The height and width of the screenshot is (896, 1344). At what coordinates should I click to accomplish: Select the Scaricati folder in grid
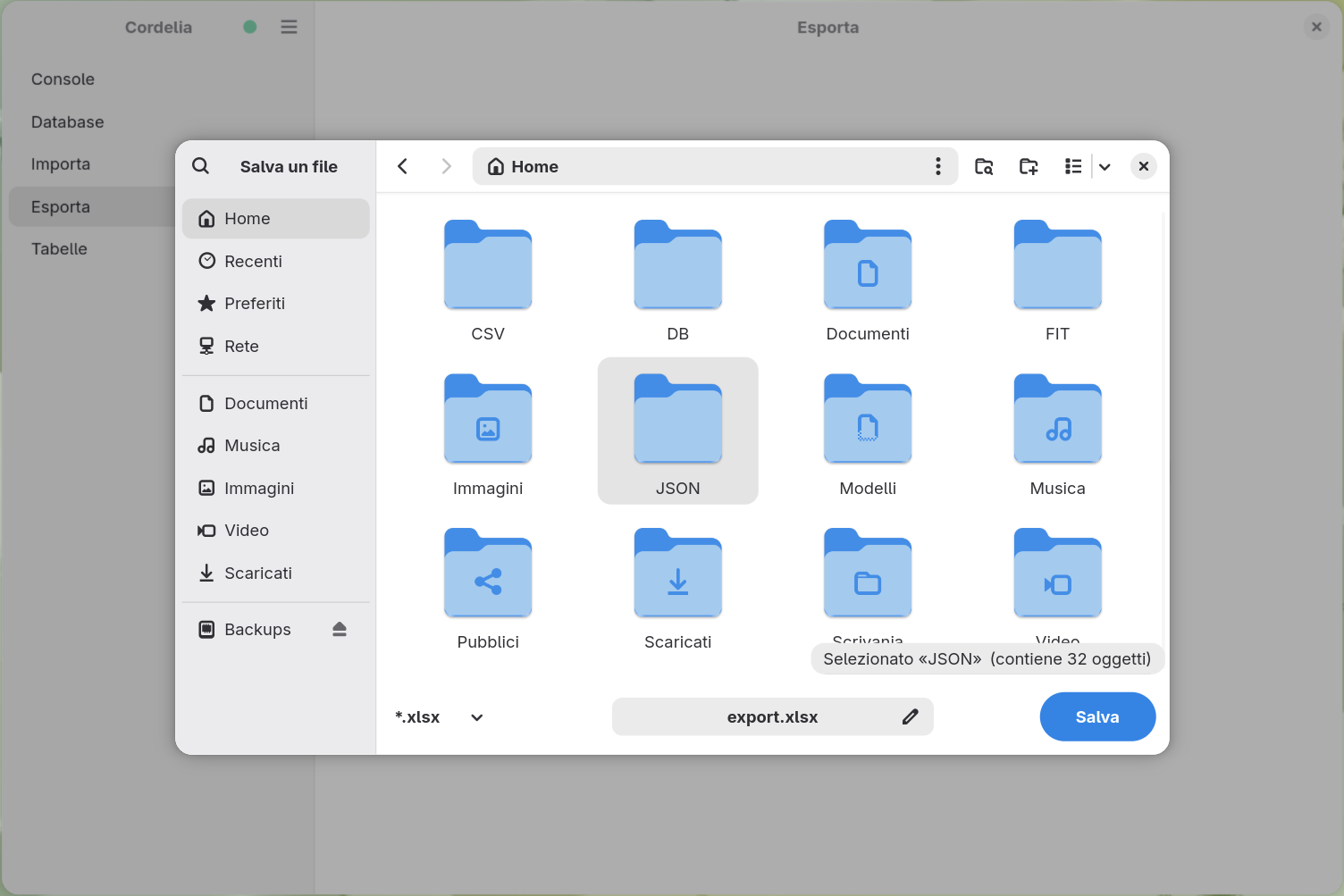(678, 588)
